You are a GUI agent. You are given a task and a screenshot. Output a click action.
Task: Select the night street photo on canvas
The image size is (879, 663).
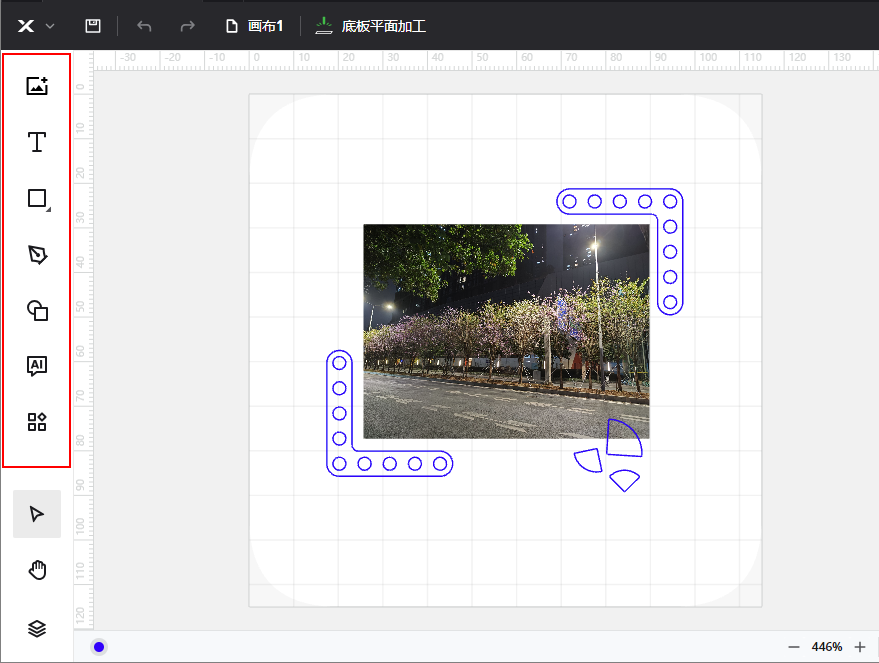[x=506, y=331]
